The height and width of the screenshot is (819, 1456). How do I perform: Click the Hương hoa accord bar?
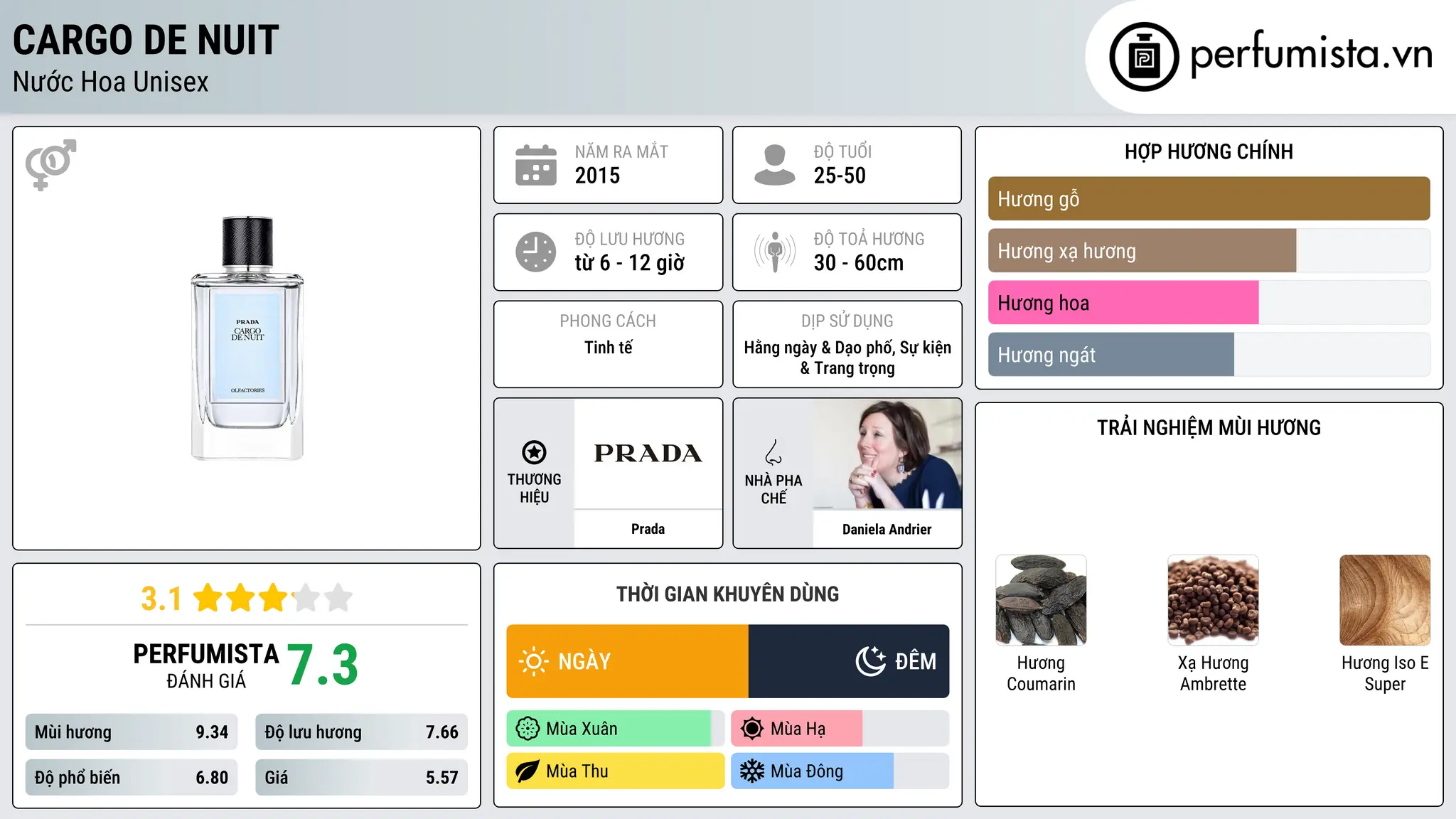point(1209,303)
